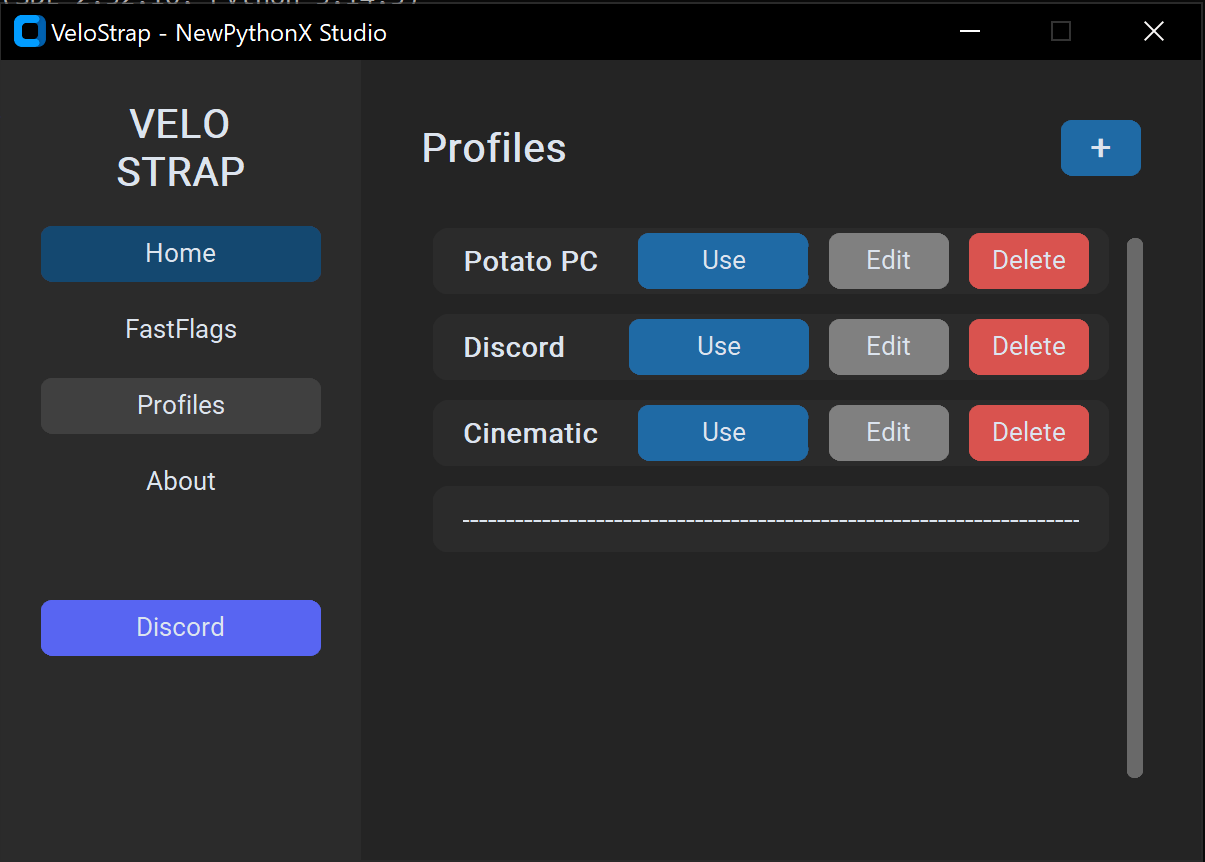Edit the Potato PC profile
This screenshot has height=862, width=1205.
coord(888,261)
